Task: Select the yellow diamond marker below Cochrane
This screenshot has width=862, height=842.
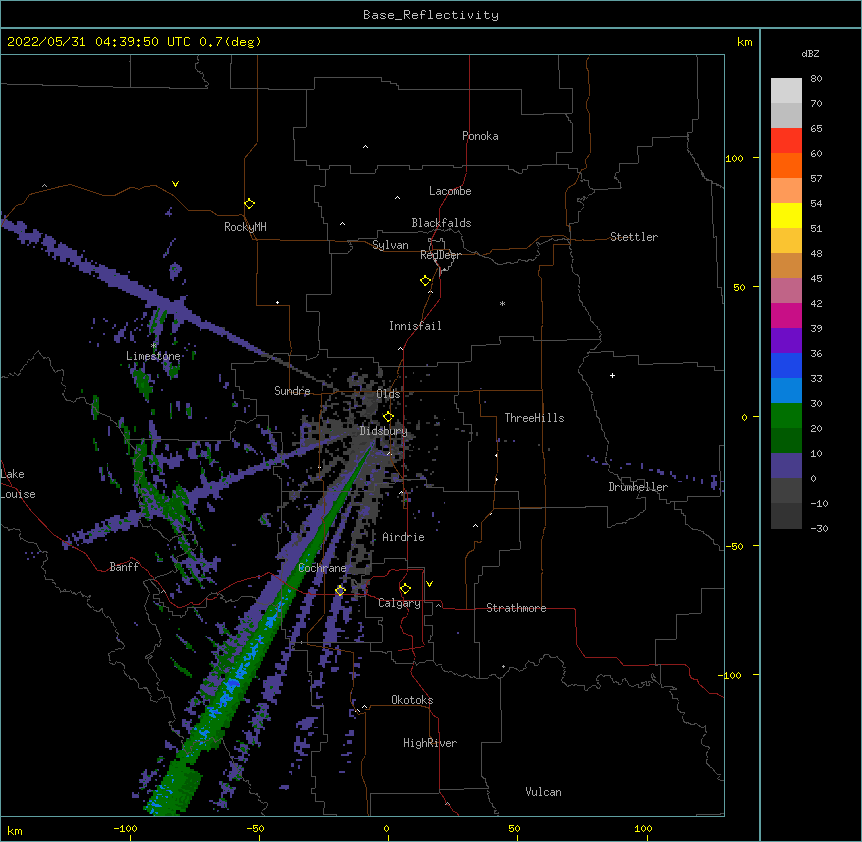Action: tap(340, 590)
